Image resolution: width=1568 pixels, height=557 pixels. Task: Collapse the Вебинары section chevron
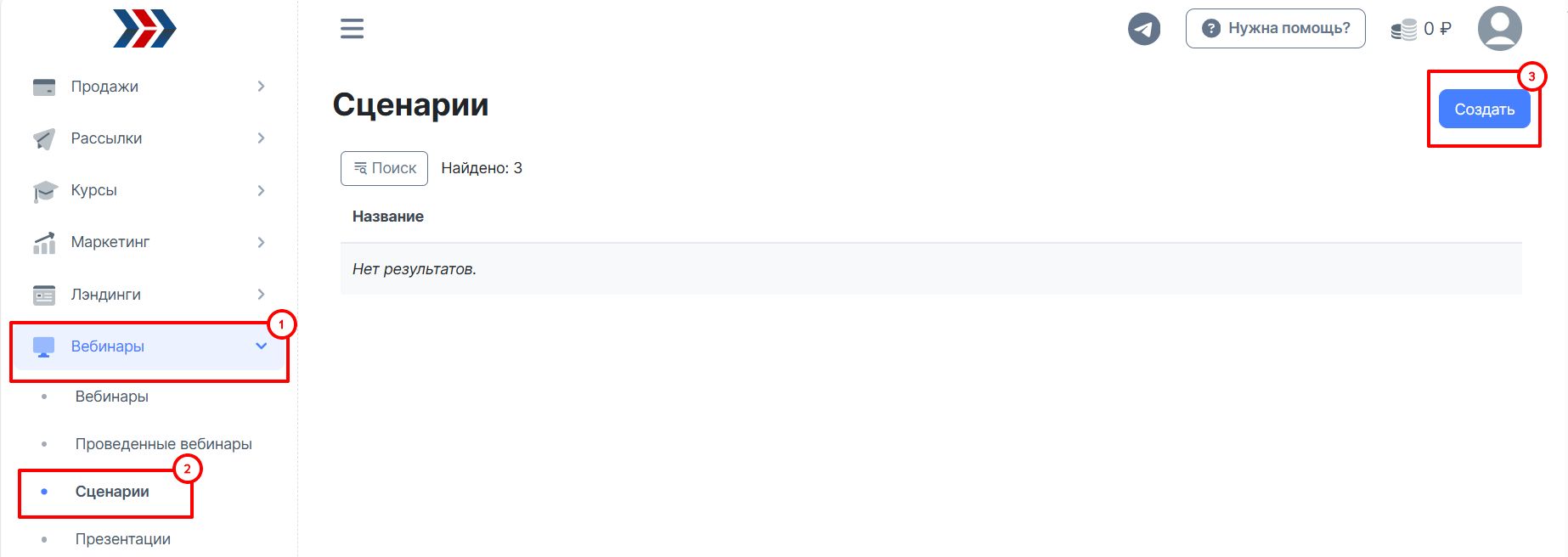pos(261,346)
